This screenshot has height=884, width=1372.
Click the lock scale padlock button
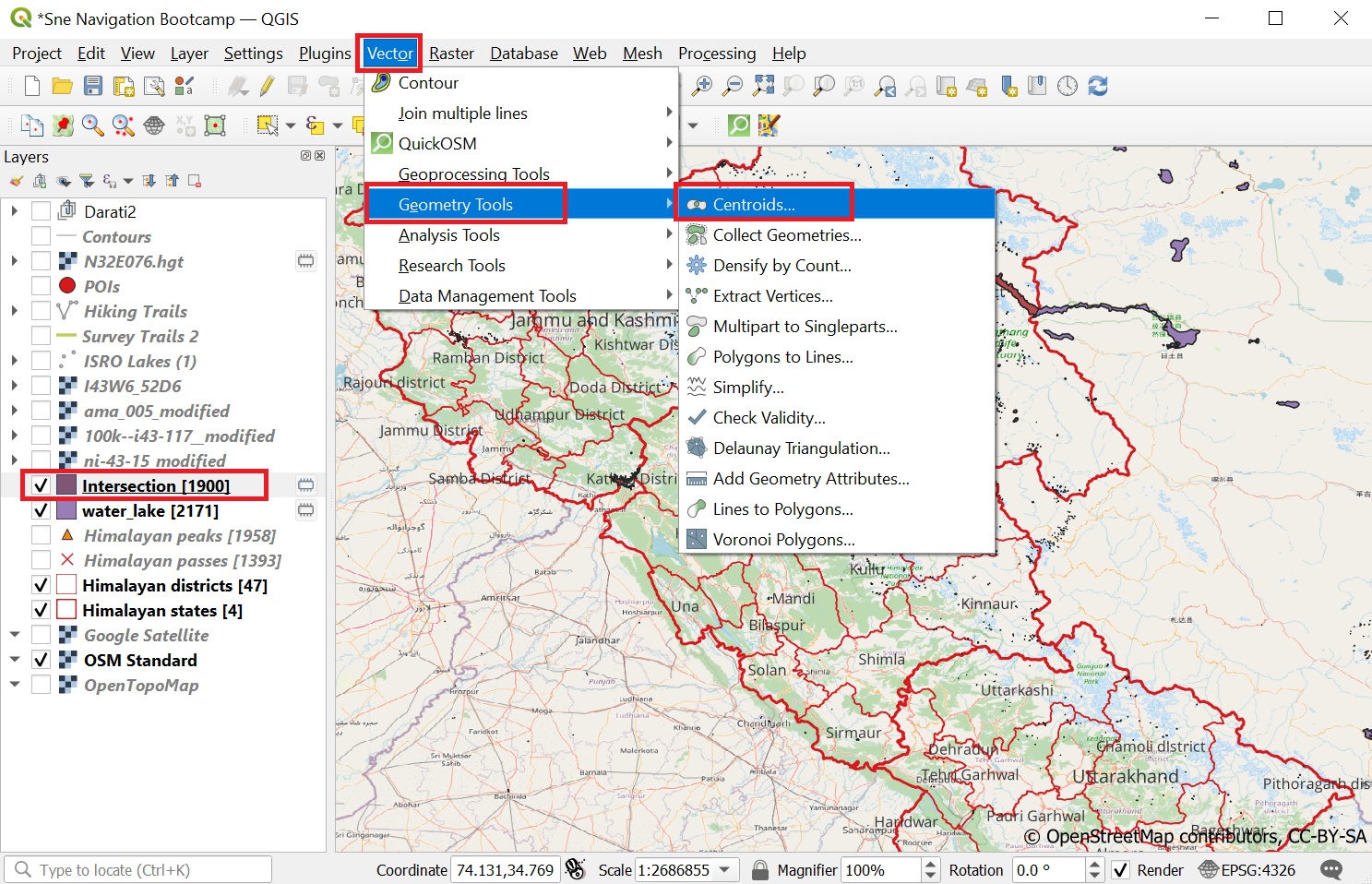click(x=760, y=869)
